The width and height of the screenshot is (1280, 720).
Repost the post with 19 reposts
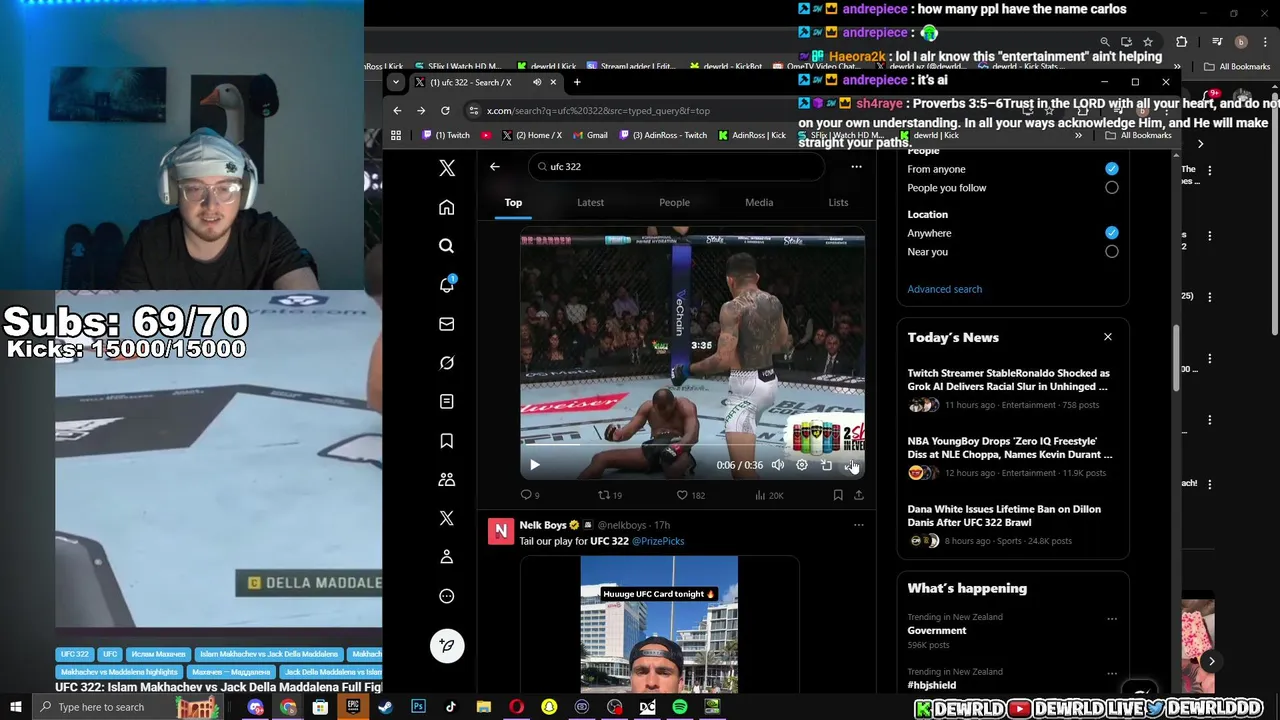(609, 495)
